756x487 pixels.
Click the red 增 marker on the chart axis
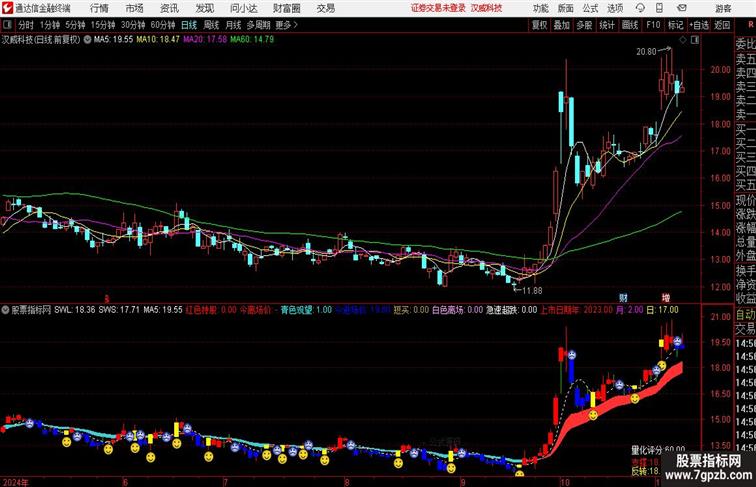pyautogui.click(x=666, y=298)
